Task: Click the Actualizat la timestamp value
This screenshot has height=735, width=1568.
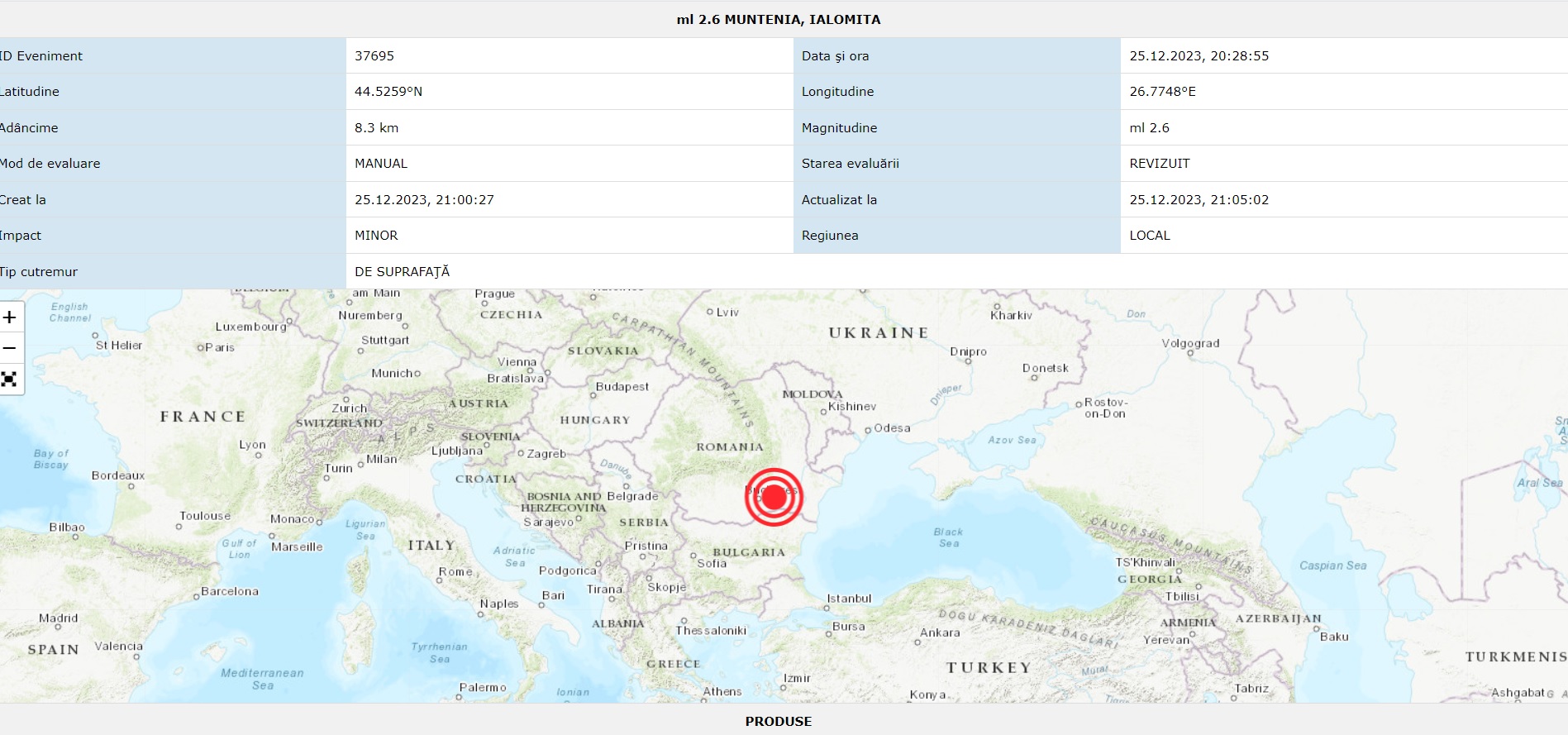Action: [x=1199, y=200]
